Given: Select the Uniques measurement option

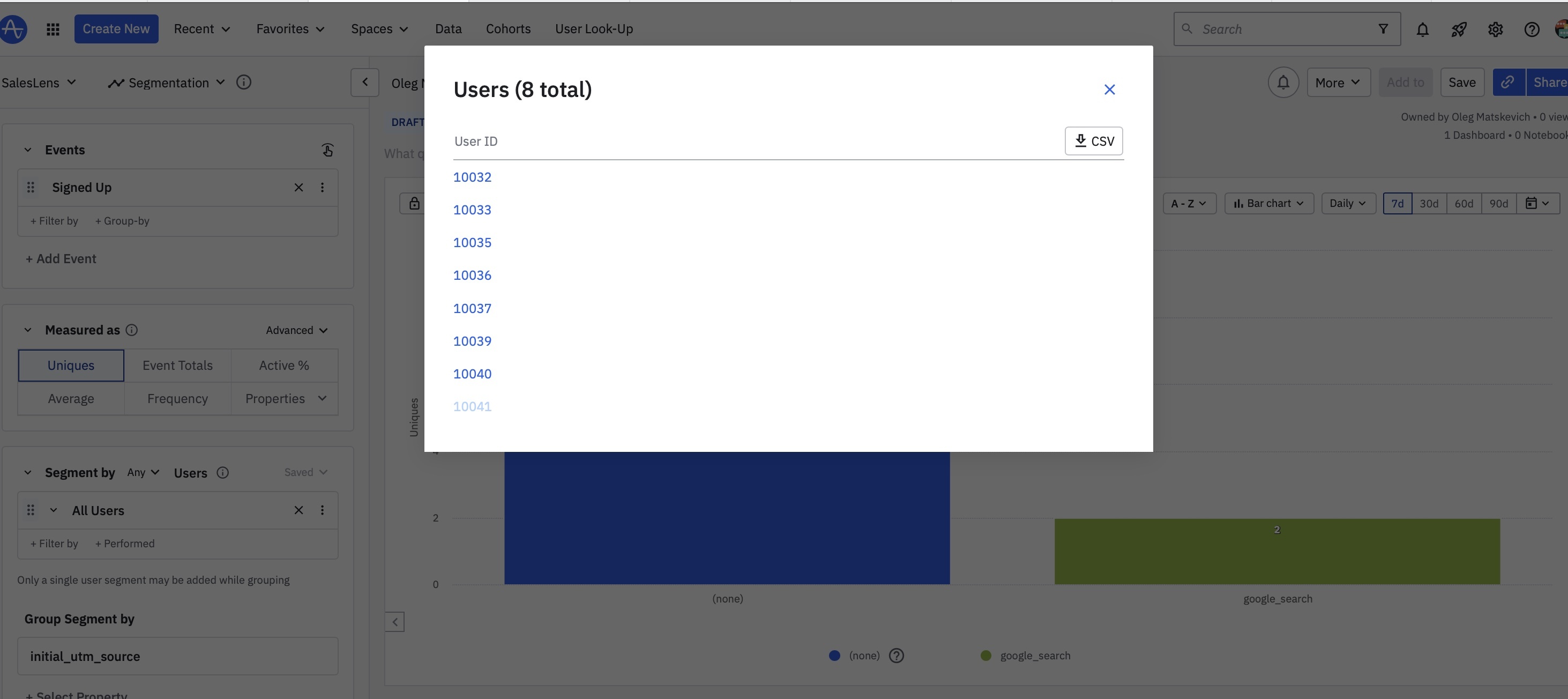Looking at the screenshot, I should point(71,366).
